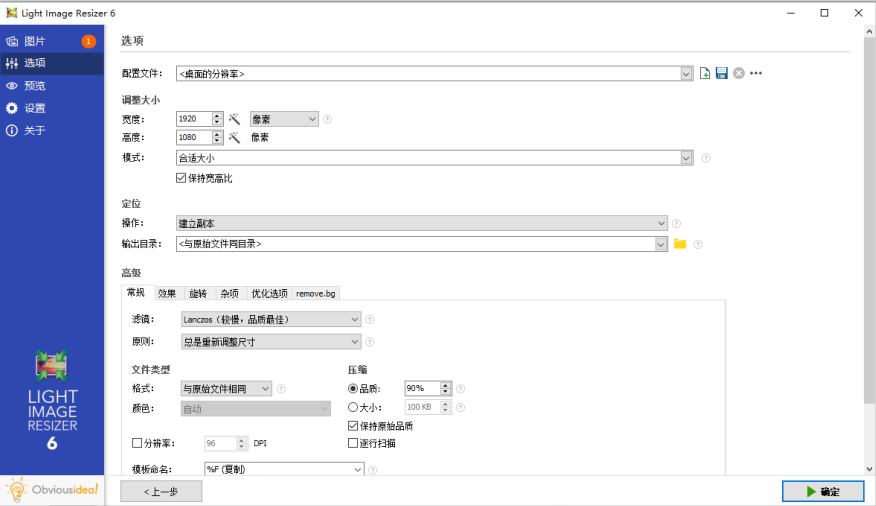Switch to the 杂项 tab
876x506 pixels.
(230, 294)
